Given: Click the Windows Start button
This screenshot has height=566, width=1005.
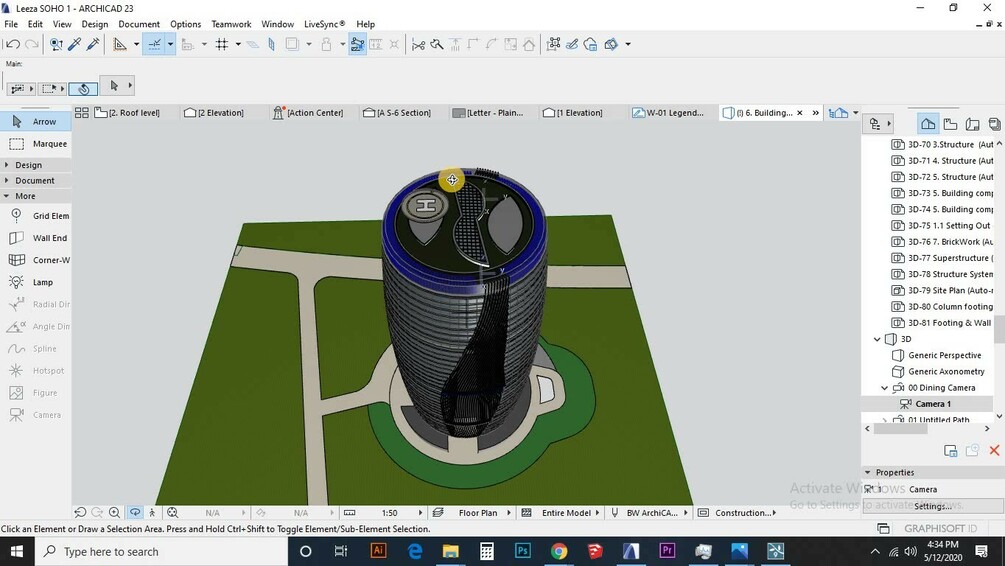Looking at the screenshot, I should tap(16, 551).
